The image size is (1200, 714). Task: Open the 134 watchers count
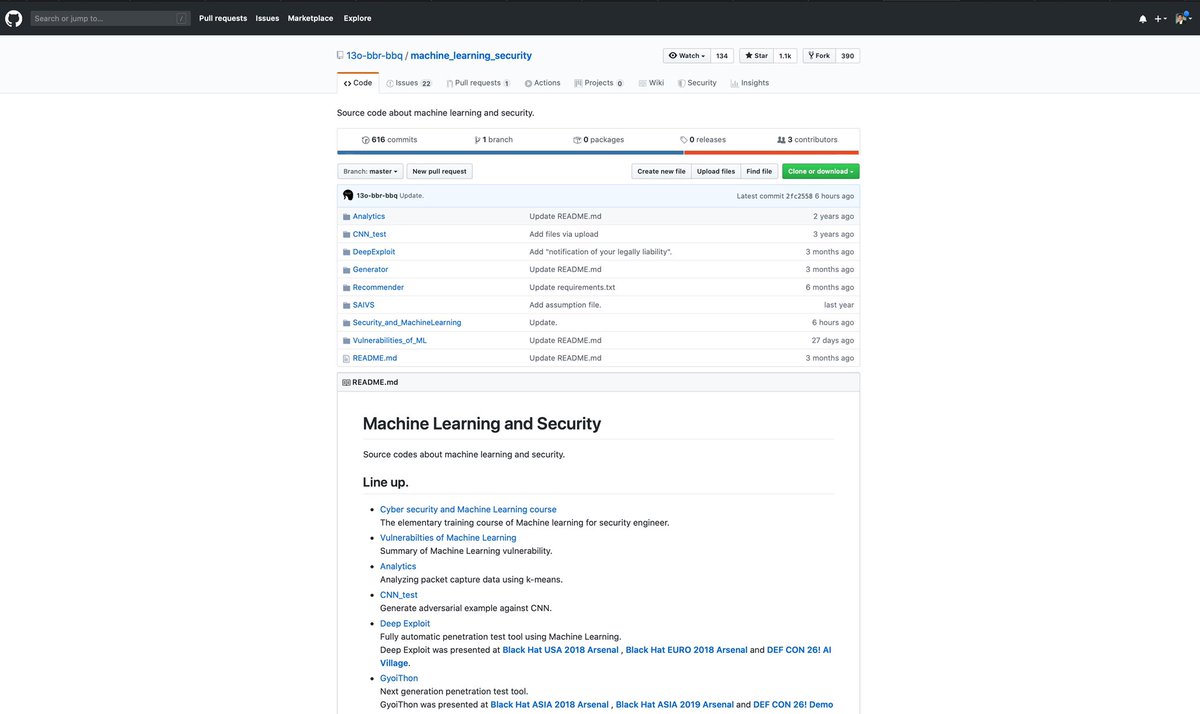click(x=722, y=56)
